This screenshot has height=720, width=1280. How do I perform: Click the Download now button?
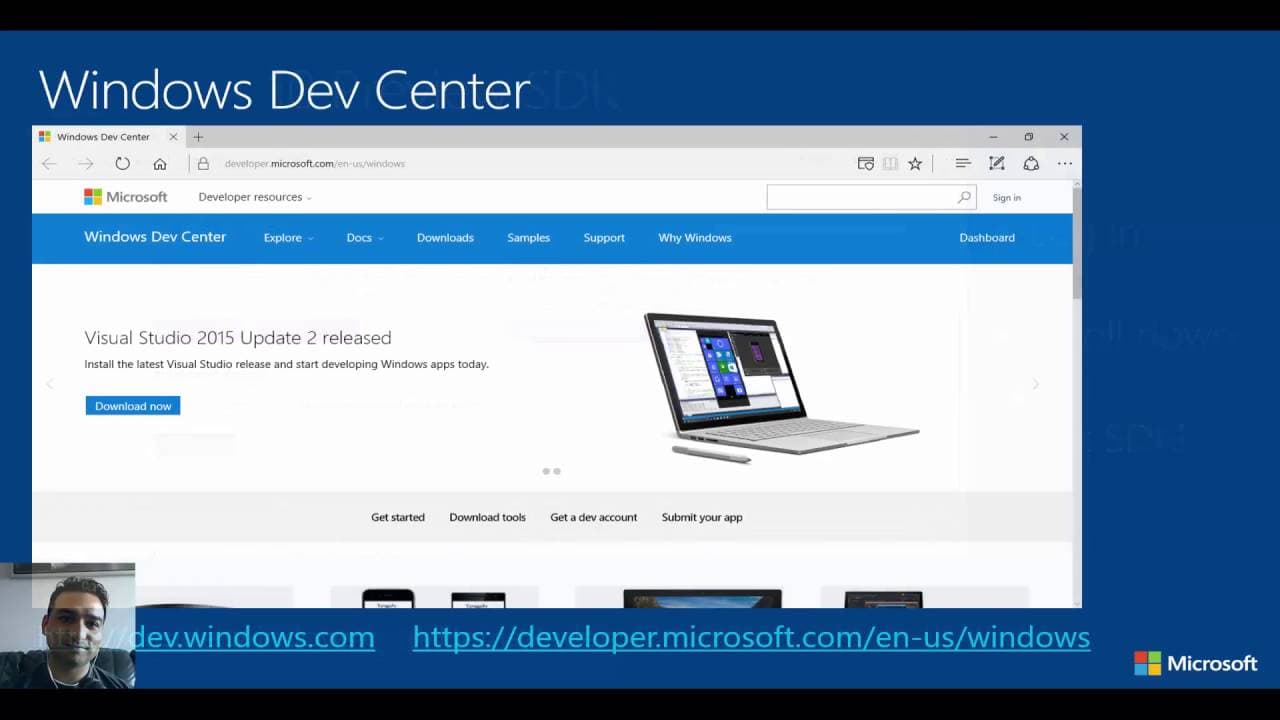133,406
